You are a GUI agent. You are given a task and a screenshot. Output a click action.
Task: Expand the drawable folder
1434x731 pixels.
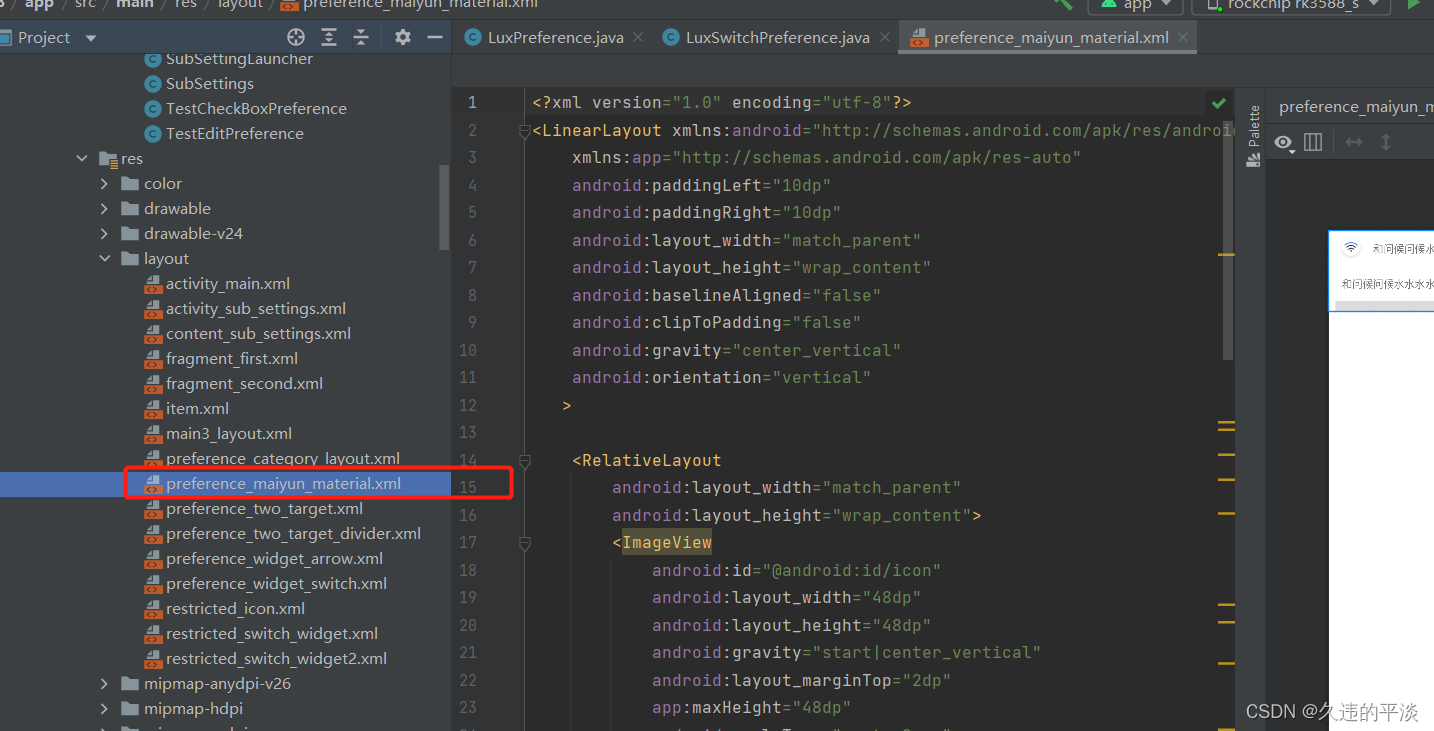tap(104, 209)
